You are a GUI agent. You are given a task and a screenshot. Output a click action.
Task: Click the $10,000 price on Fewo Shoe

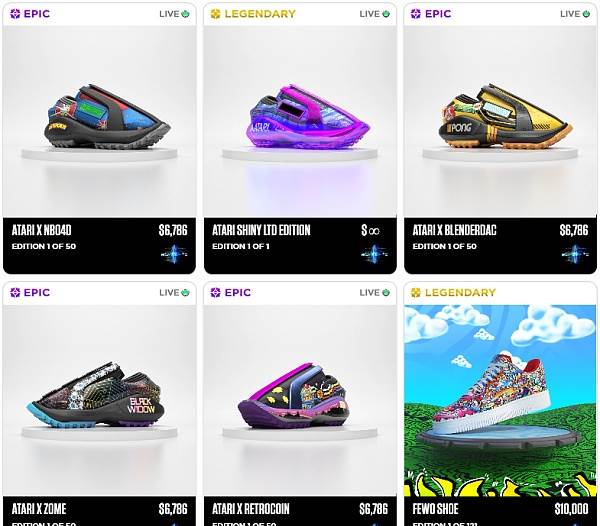pos(571,509)
